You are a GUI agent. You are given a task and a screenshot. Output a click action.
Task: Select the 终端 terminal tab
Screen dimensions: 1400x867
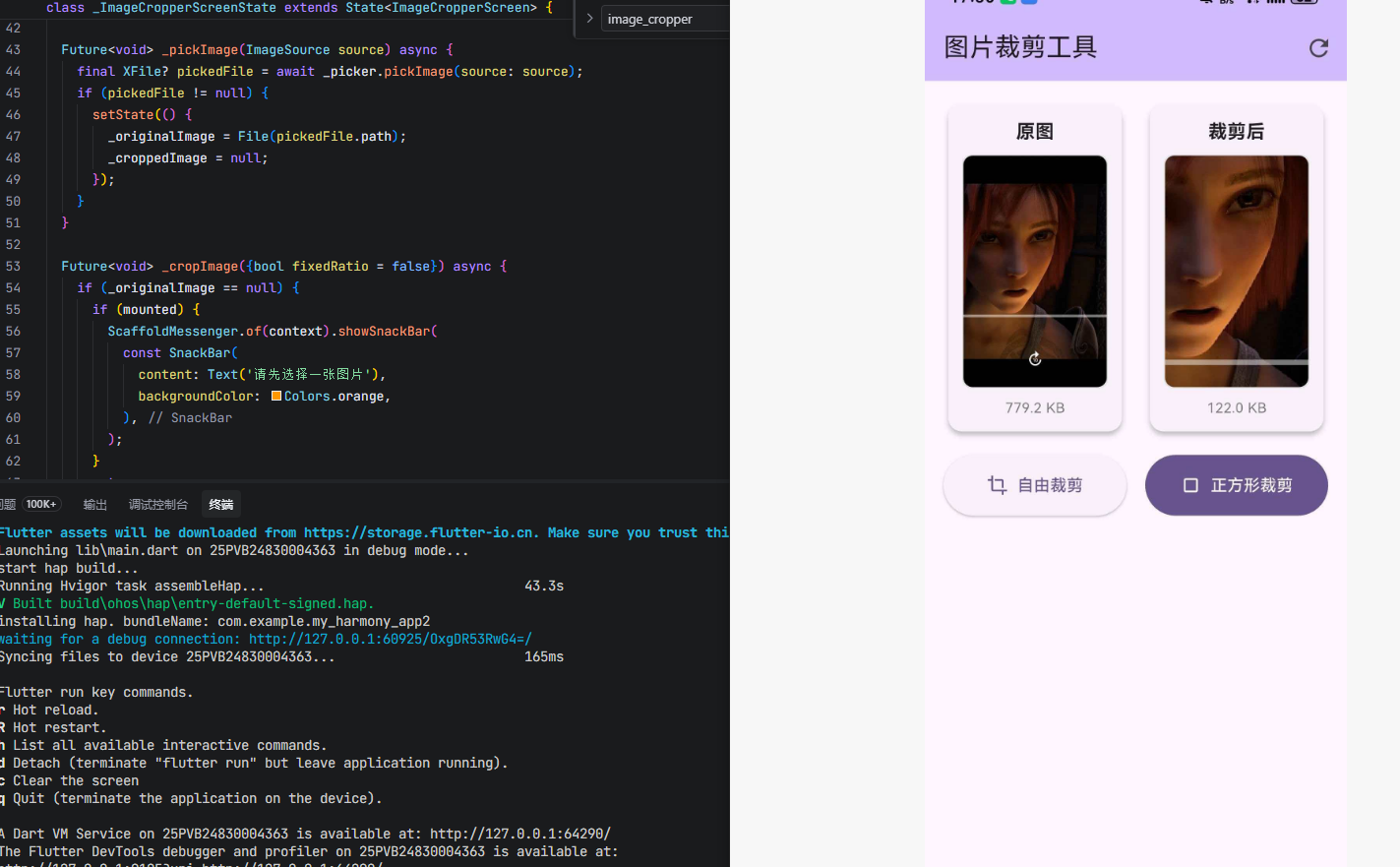pos(221,504)
